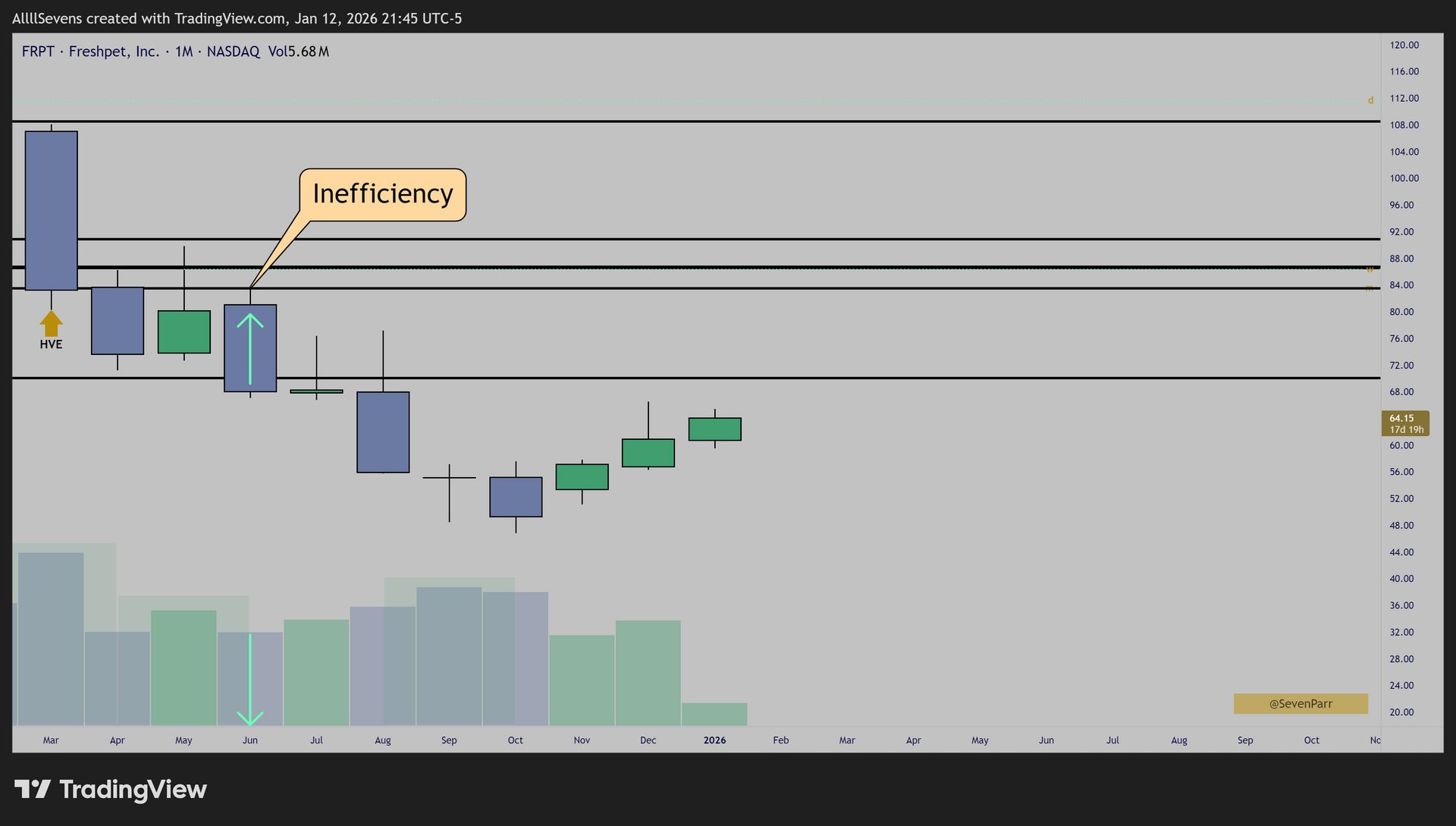Click the TradingView logo at bottom left
Screen dimensions: 1456x826
click(110, 790)
